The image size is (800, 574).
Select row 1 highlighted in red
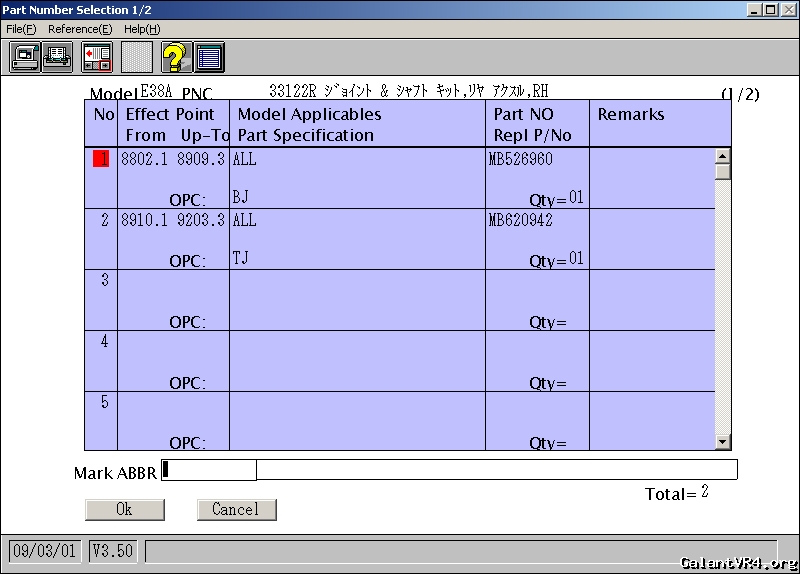pyautogui.click(x=101, y=159)
